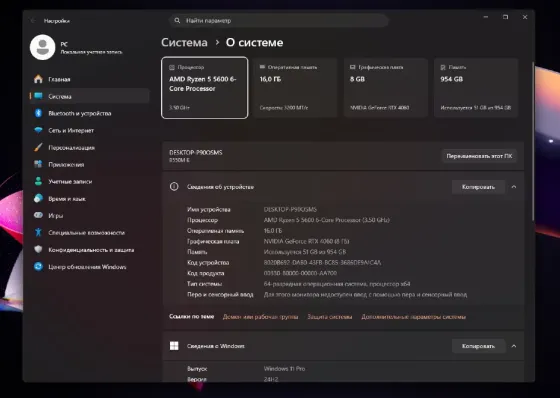Click Имя устройства value DESKTOP-P90OSMS in details
Screen dimensions: 560x398
290,209
